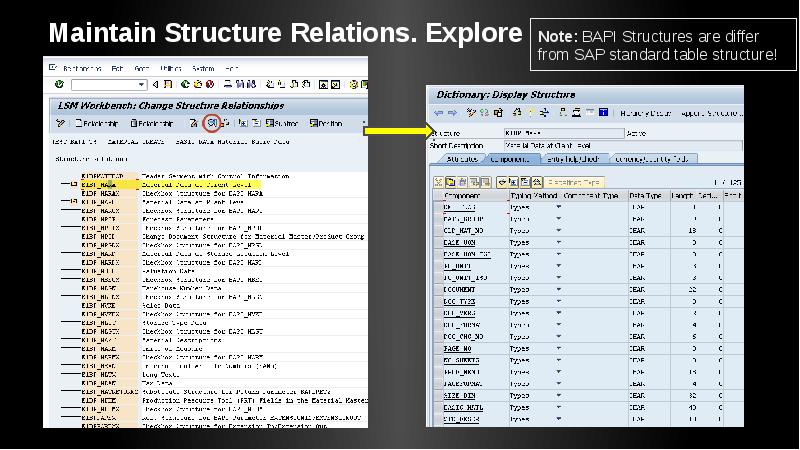Click the Short Description input field

[623, 145]
